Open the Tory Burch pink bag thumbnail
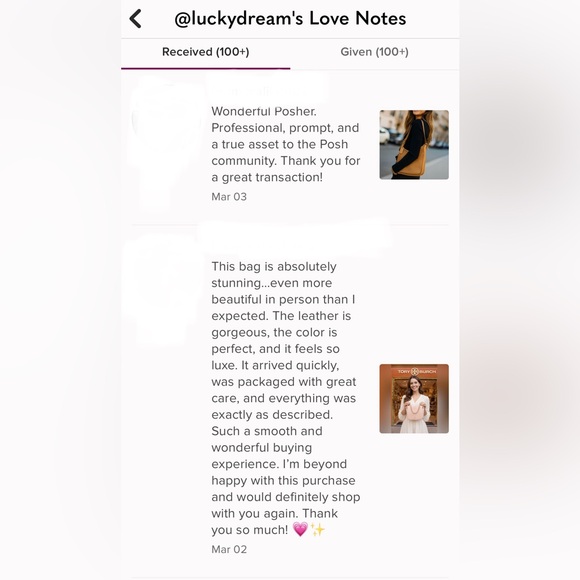This screenshot has height=580, width=580. pos(414,398)
